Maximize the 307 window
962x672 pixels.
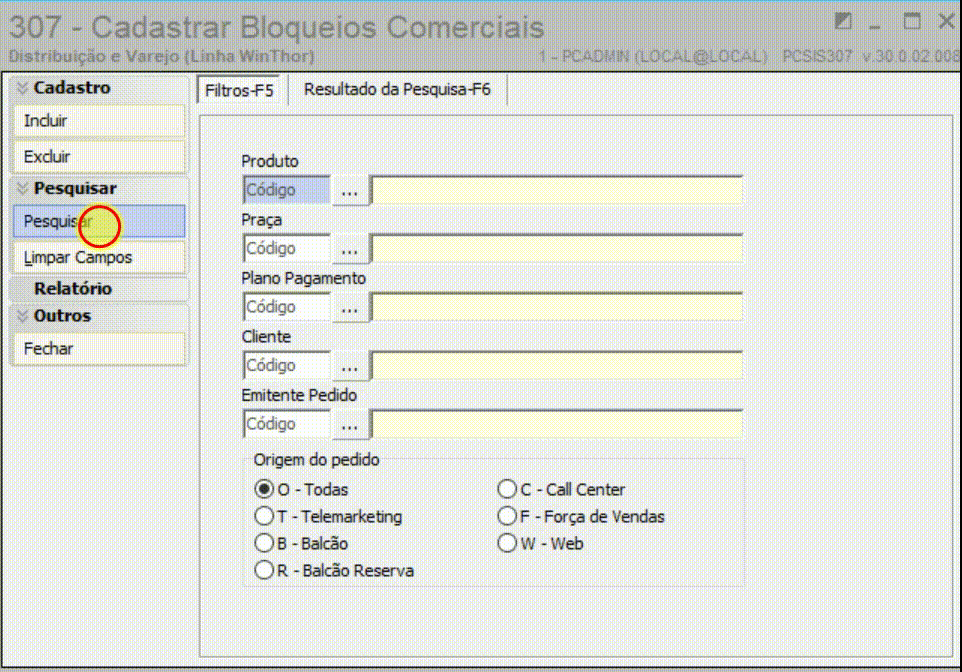click(x=912, y=21)
